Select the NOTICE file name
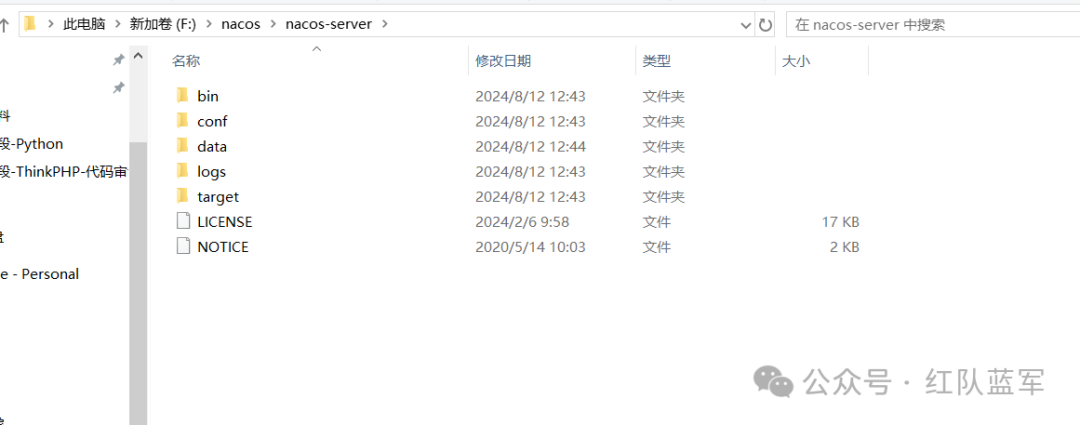 click(x=222, y=247)
